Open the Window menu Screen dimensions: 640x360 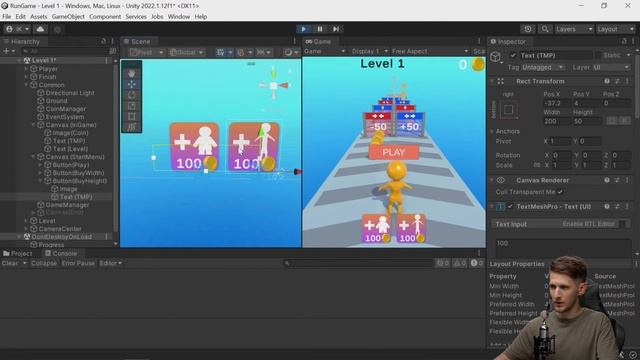(x=179, y=17)
